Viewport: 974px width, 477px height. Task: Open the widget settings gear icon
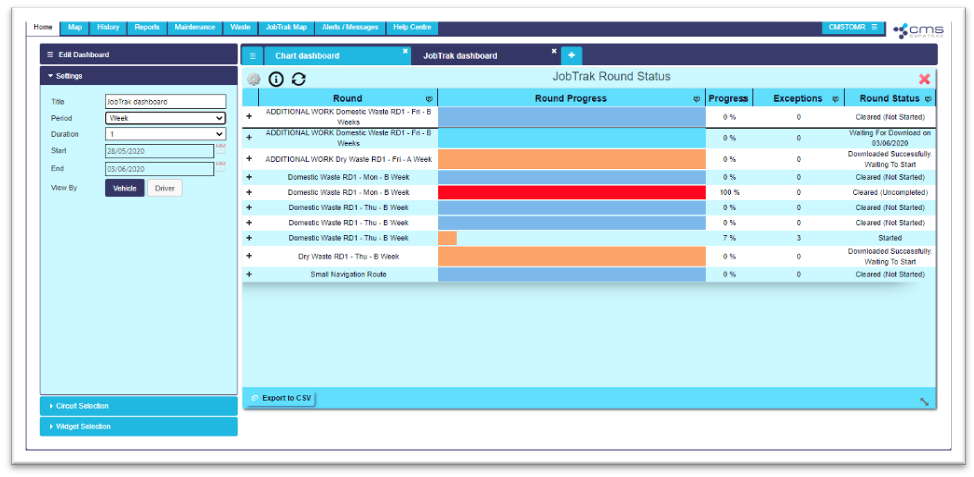click(253, 80)
